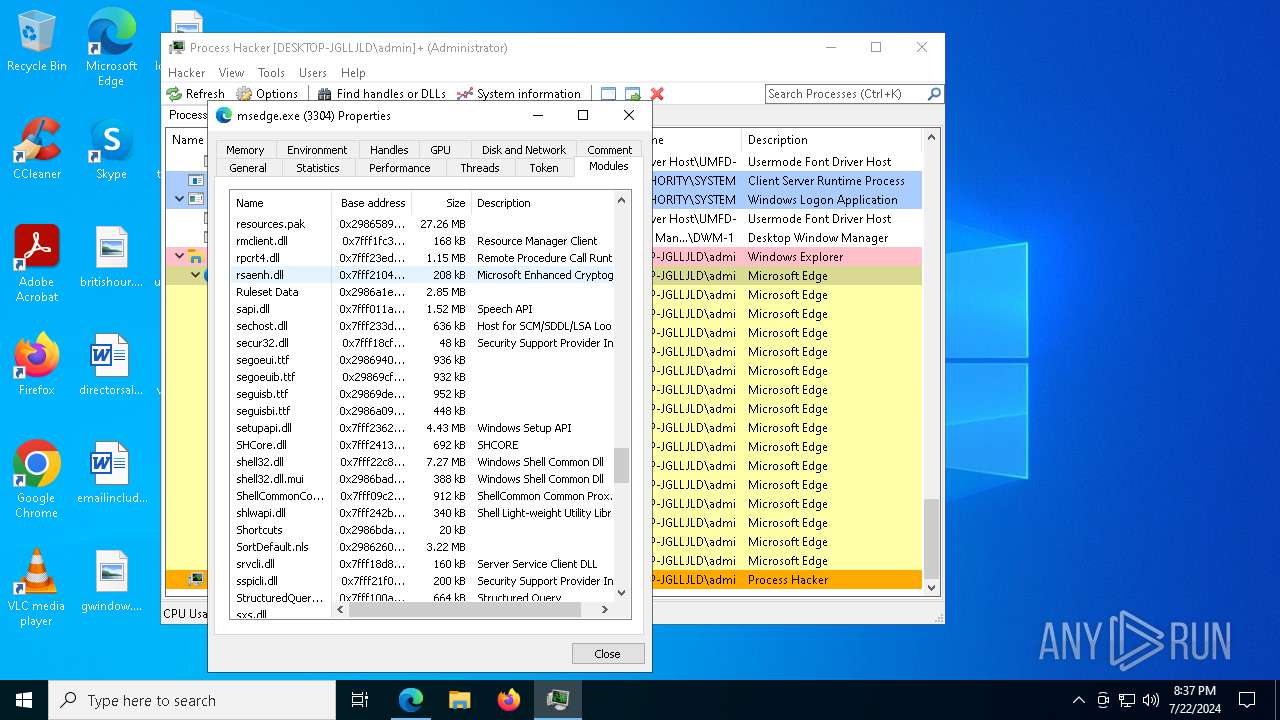Click the red X terminate icon

(657, 94)
